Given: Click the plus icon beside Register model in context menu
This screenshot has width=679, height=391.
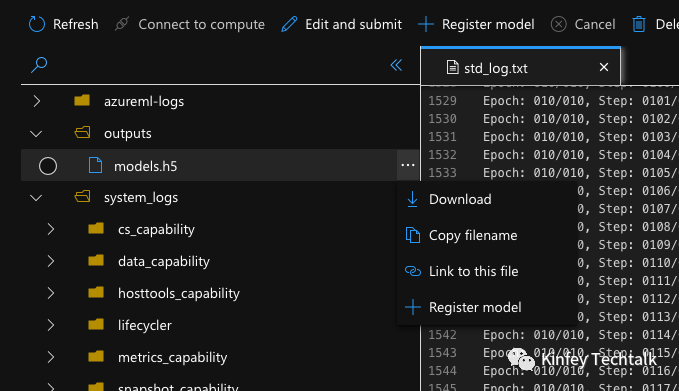Looking at the screenshot, I should click(x=413, y=307).
